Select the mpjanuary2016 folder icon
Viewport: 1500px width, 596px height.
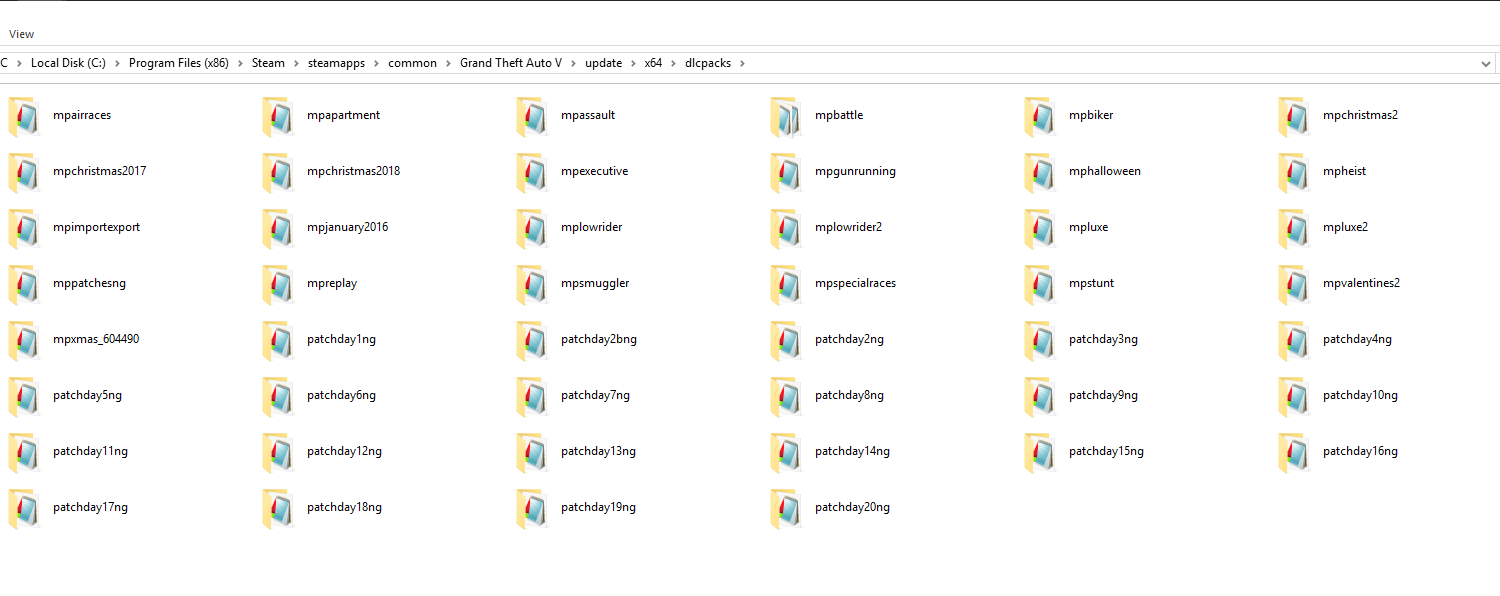(x=277, y=228)
